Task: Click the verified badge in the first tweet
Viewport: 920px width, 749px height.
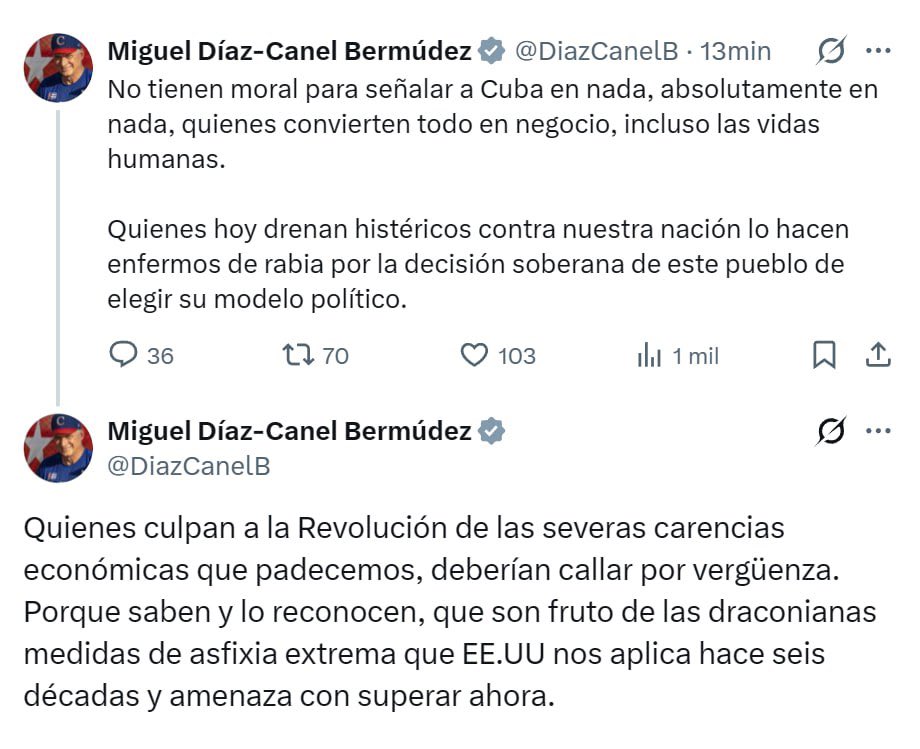Action: tap(491, 50)
